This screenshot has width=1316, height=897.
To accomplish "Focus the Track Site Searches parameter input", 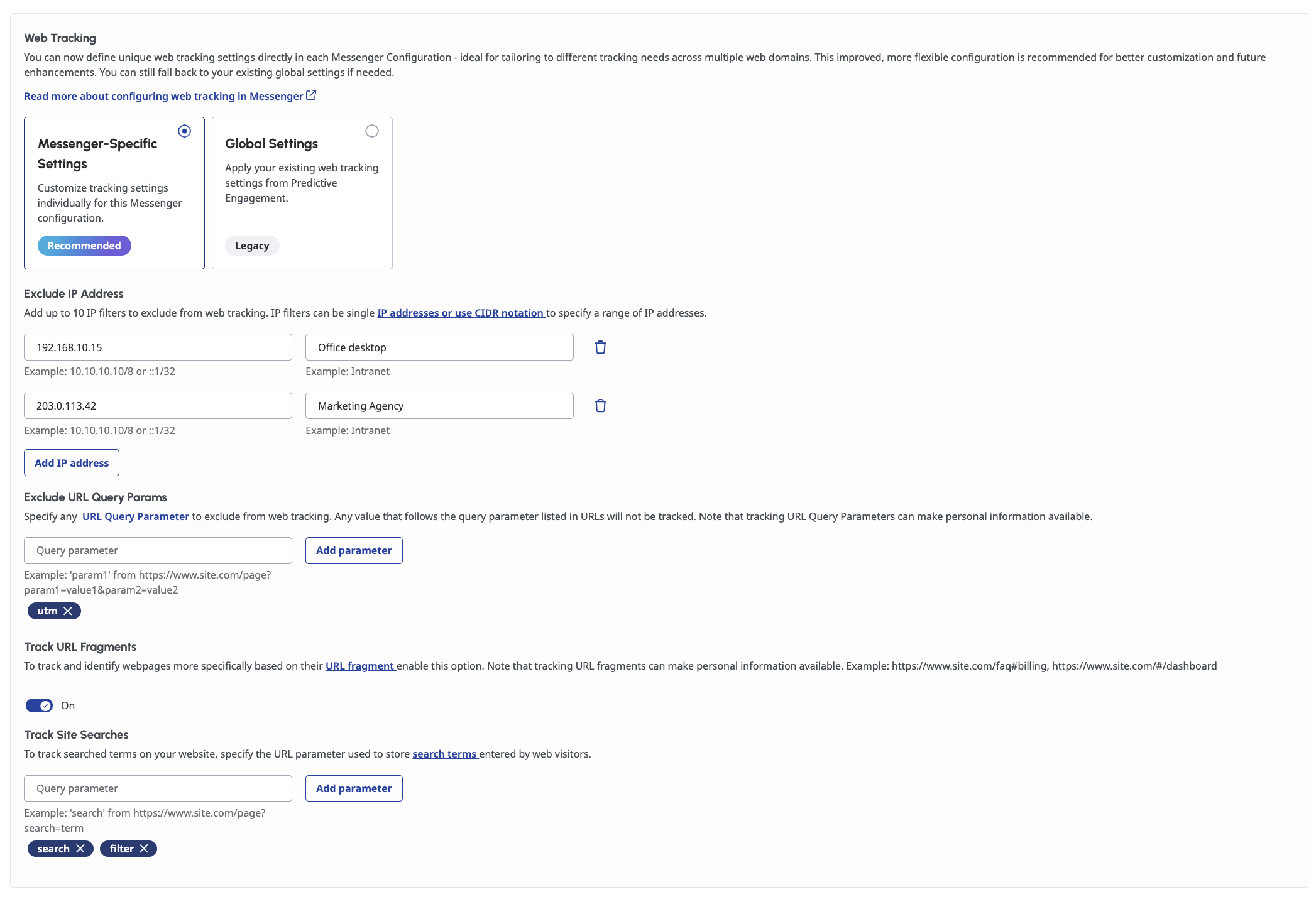I will tap(158, 788).
